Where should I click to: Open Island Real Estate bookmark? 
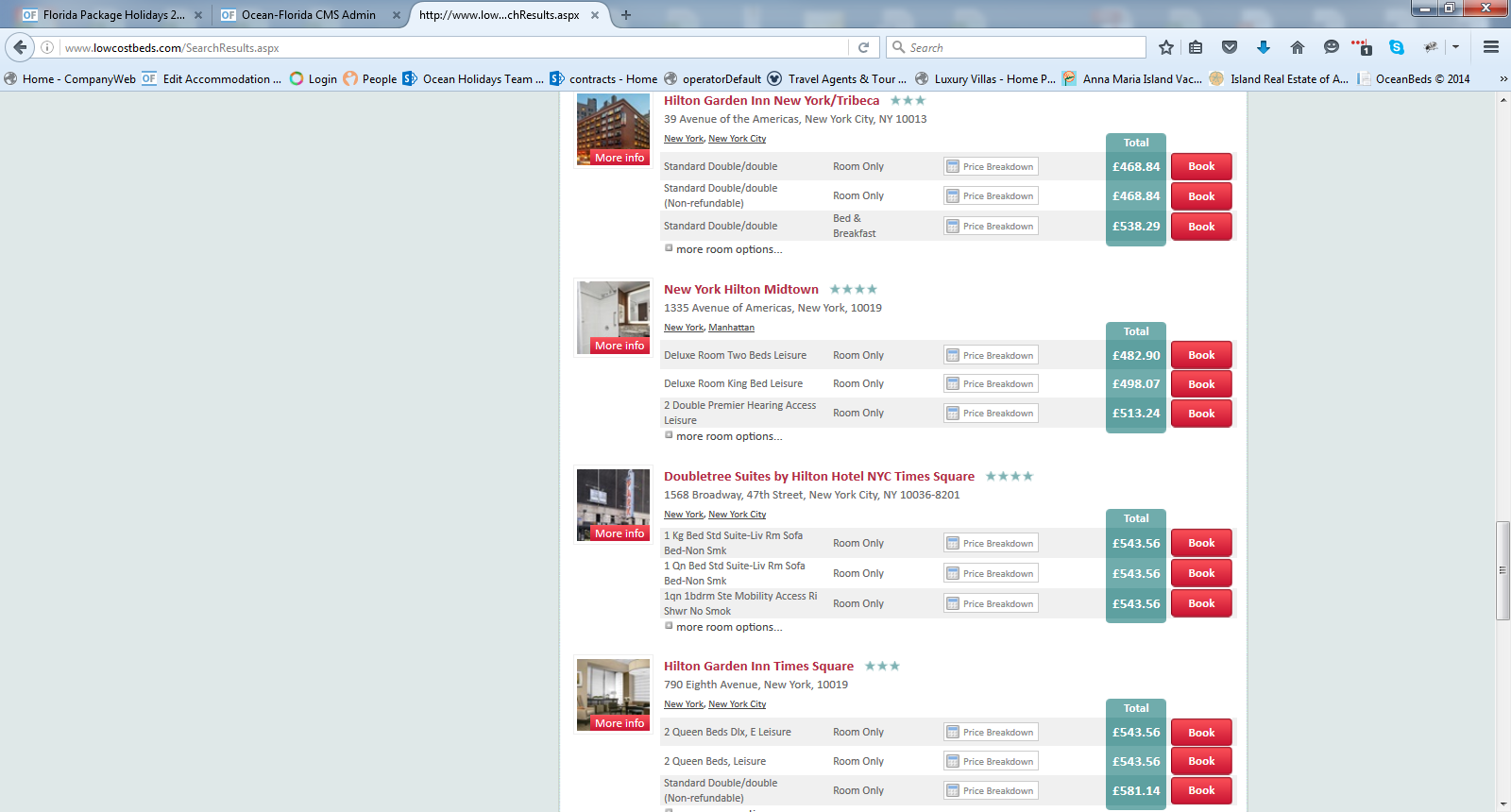point(1279,79)
